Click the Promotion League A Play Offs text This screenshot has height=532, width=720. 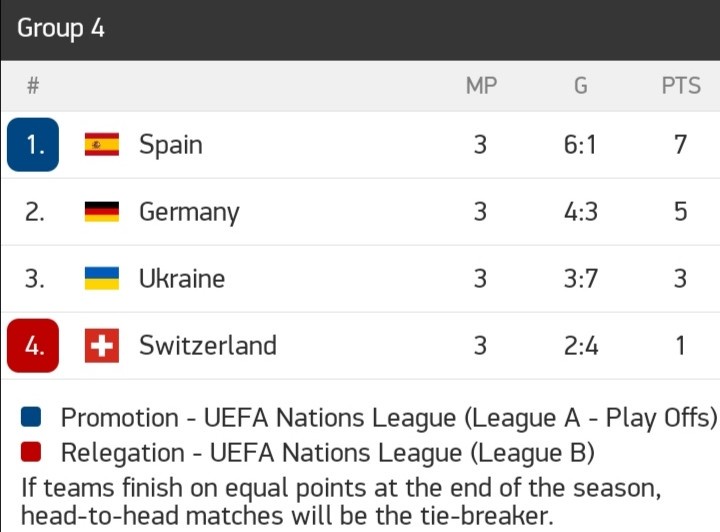click(x=389, y=418)
